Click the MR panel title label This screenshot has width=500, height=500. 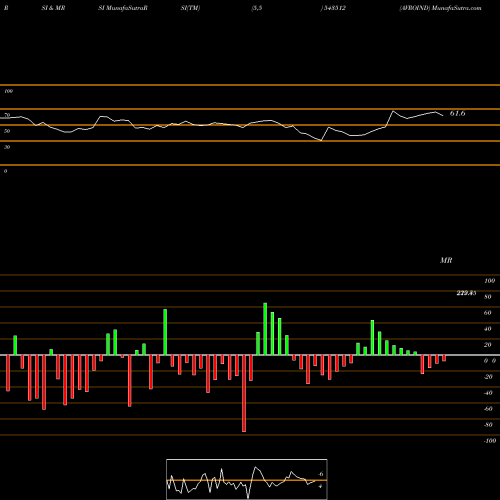(x=446, y=260)
